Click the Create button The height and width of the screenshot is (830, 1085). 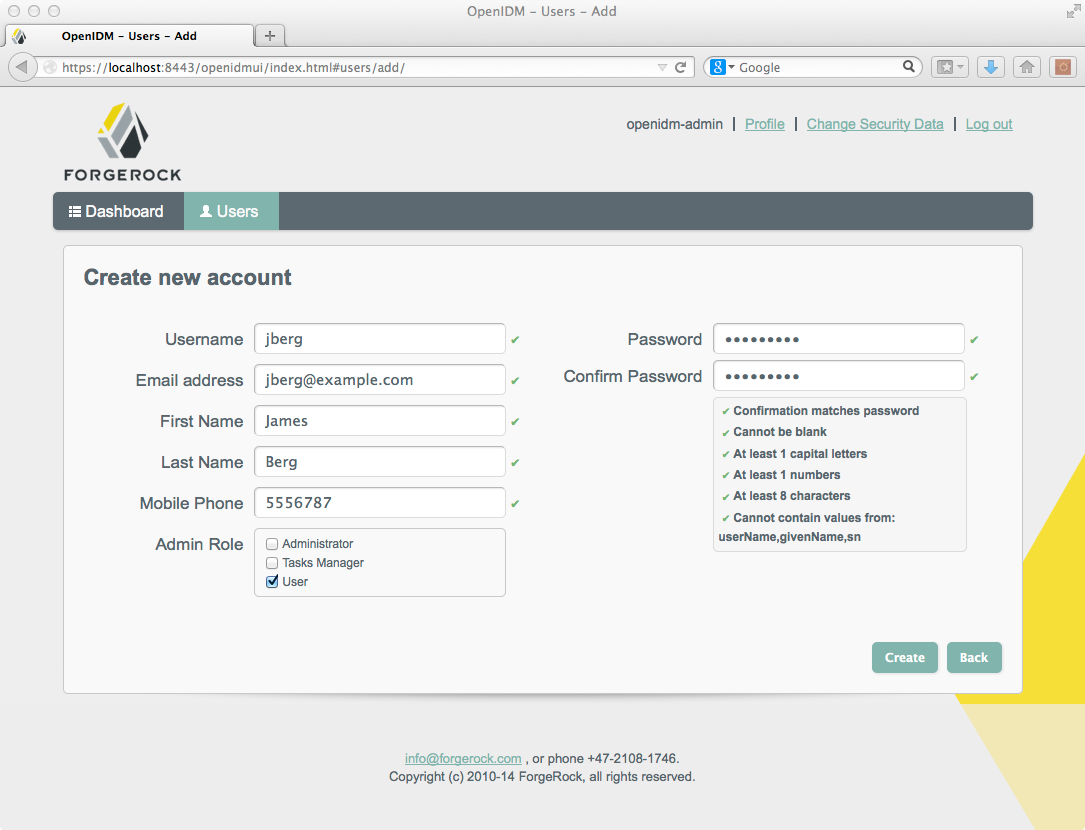click(x=904, y=657)
